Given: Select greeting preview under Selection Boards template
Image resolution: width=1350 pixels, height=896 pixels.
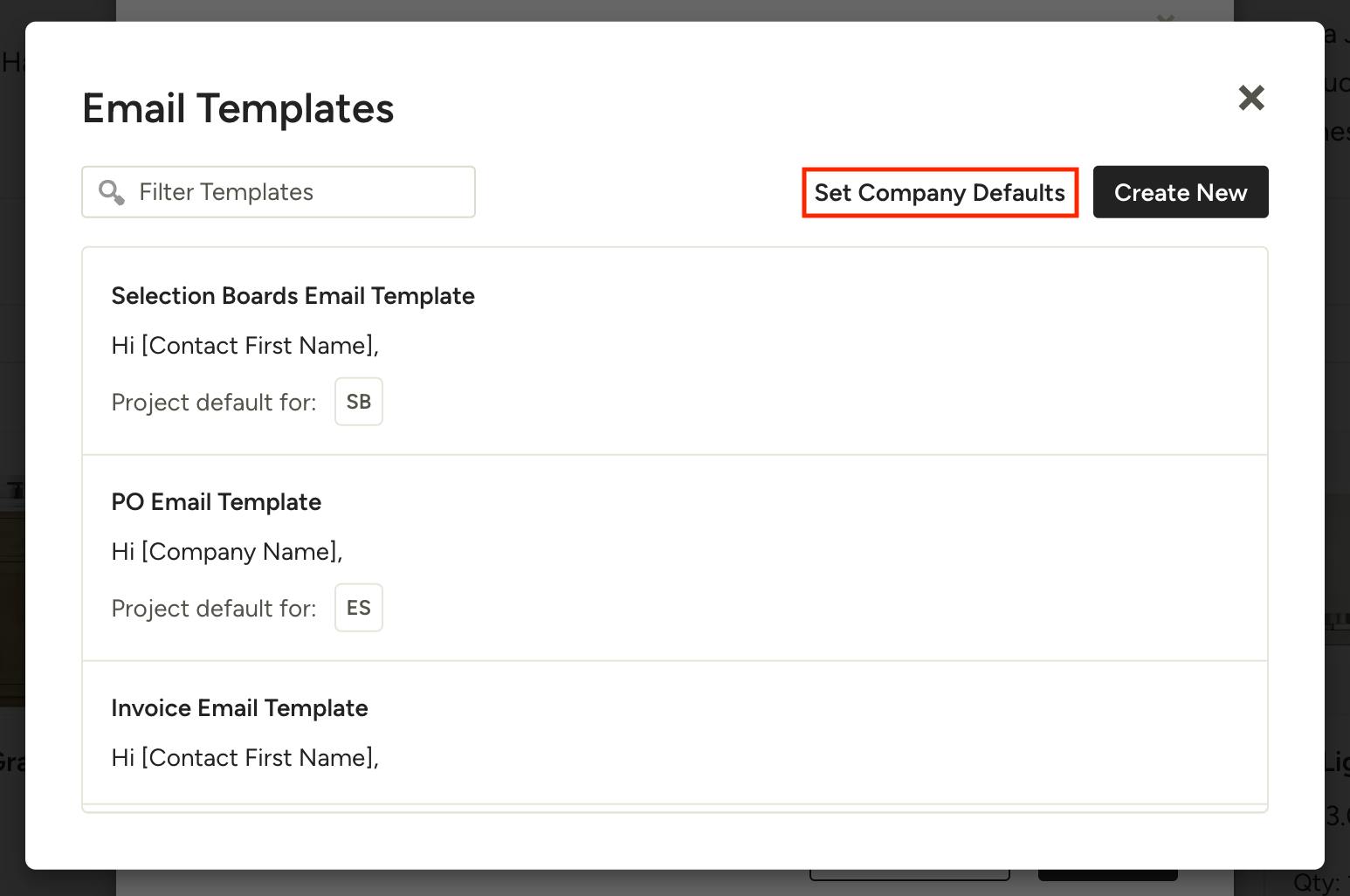Looking at the screenshot, I should tap(245, 346).
